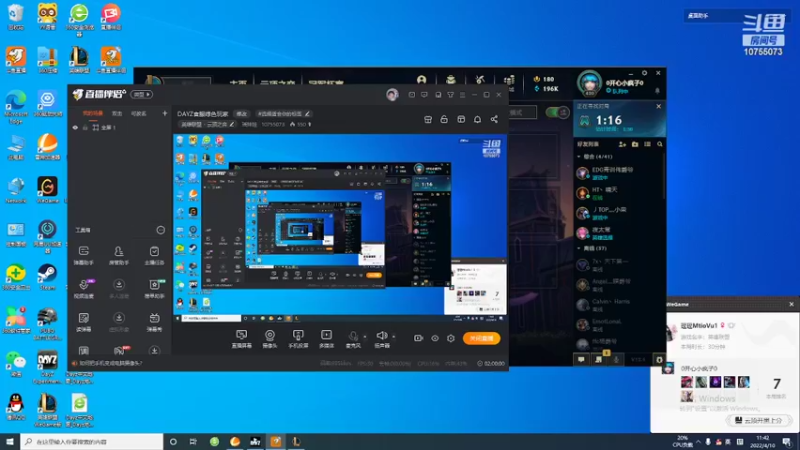Cancel matchmaking queue timer in the League client
This screenshot has width=800, height=450.
coord(658,106)
